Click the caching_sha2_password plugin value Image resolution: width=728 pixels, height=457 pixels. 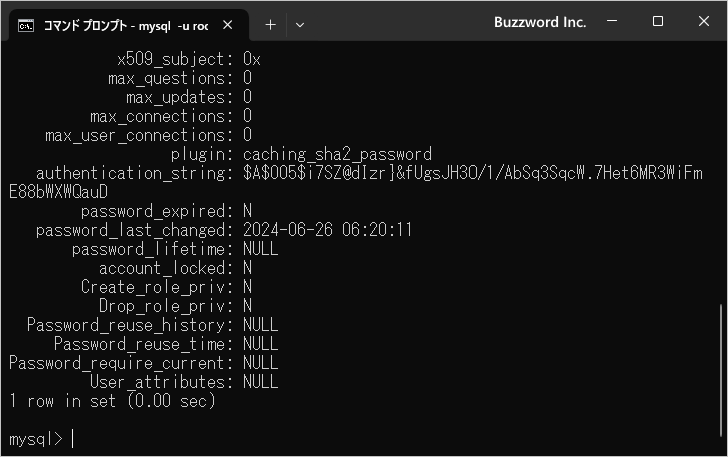[x=337, y=154]
